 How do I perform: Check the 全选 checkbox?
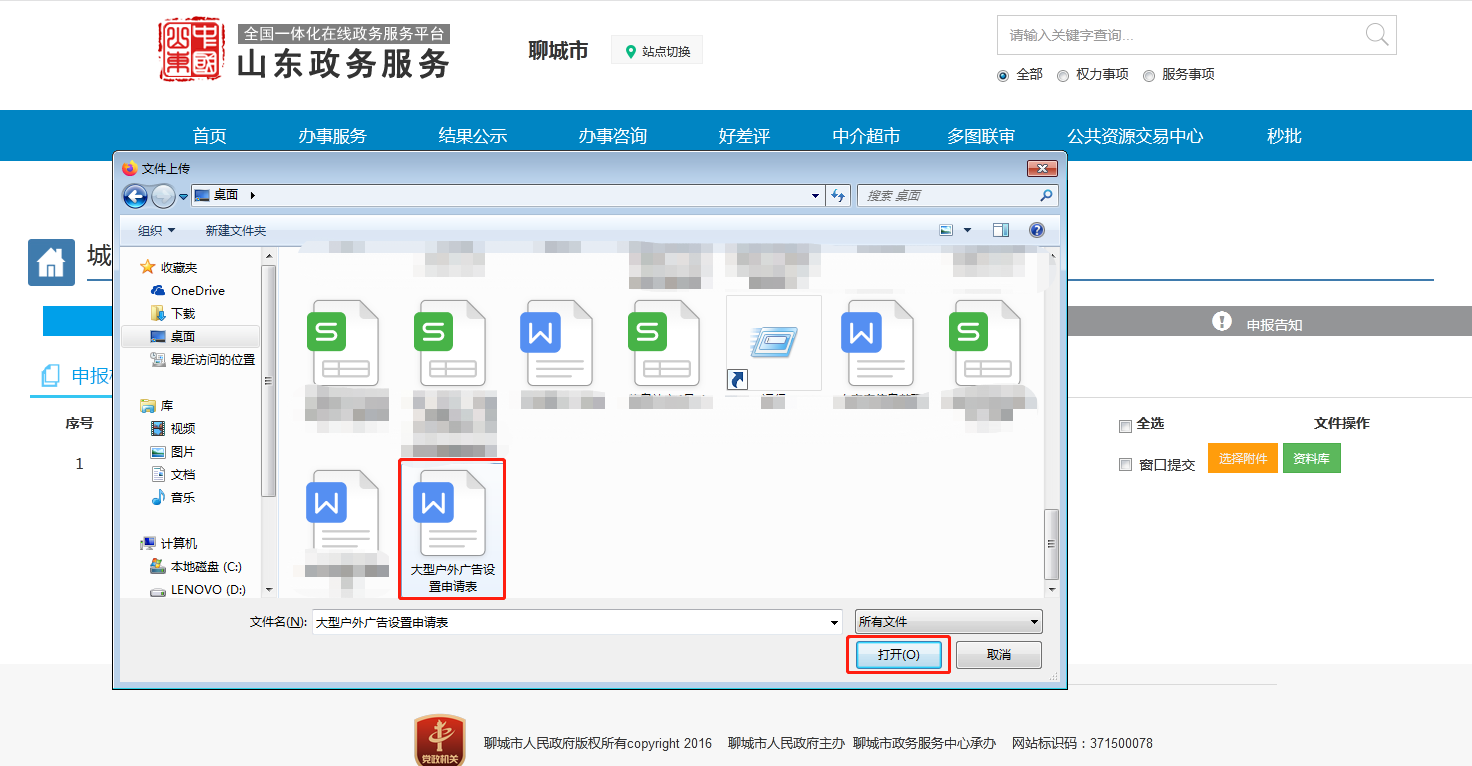[x=1125, y=426]
